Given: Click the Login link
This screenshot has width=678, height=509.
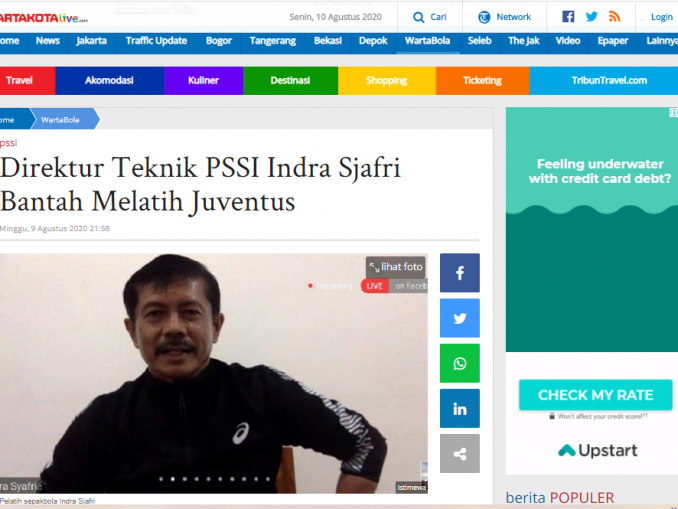Looking at the screenshot, I should coord(662,17).
